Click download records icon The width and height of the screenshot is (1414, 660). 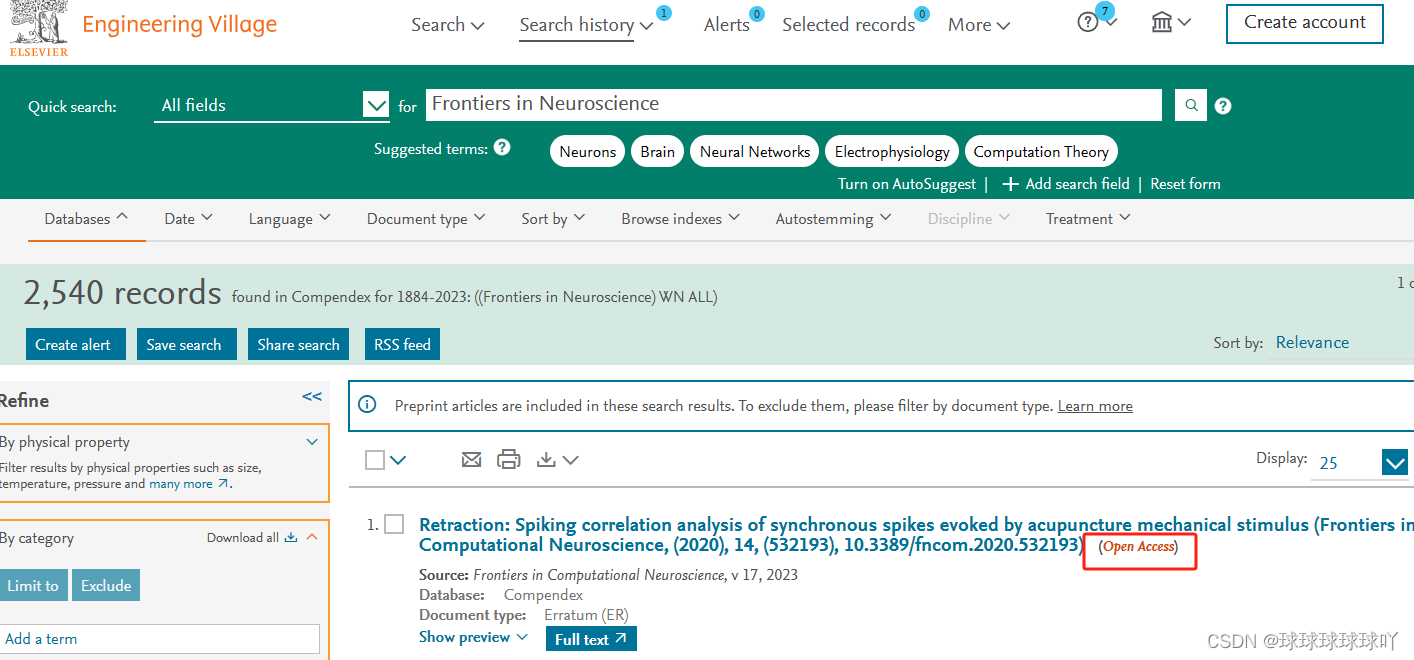point(546,459)
